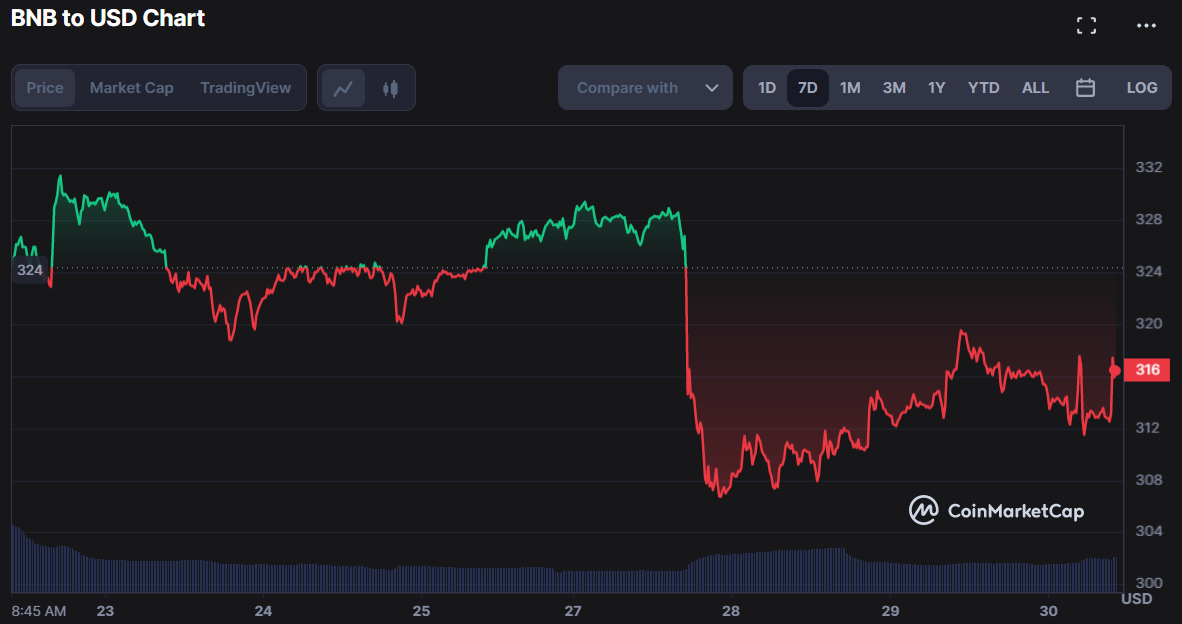
Task: Click the red 316 price marker
Action: click(1146, 369)
